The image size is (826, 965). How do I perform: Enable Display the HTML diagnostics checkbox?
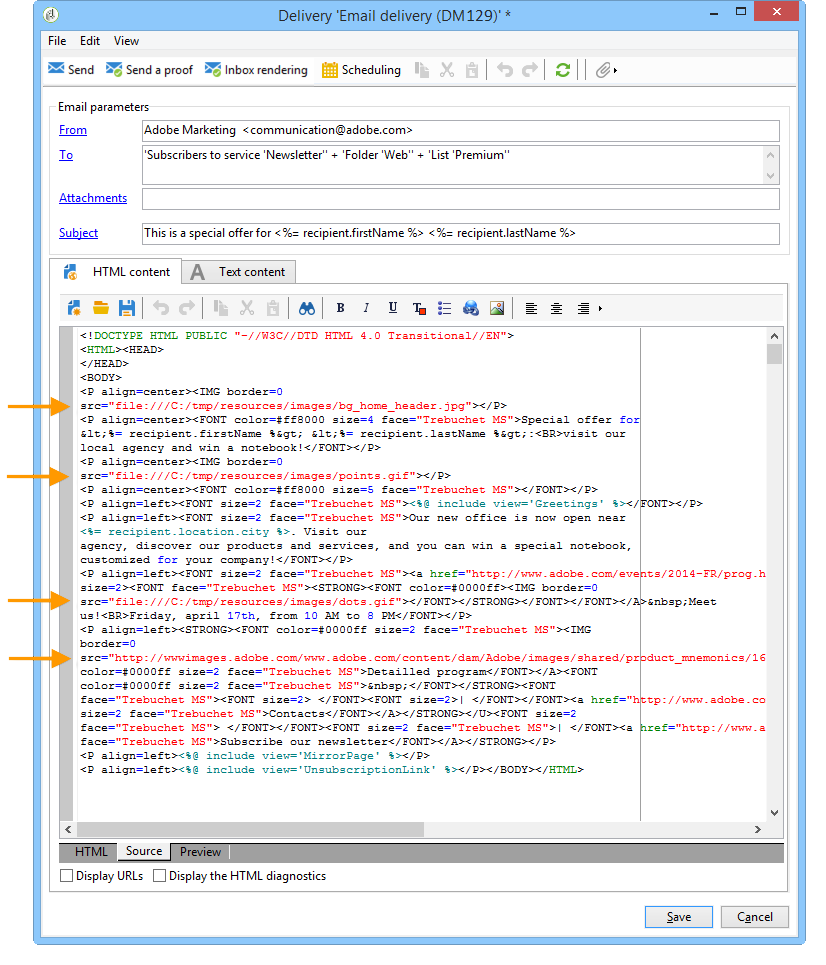pyautogui.click(x=159, y=875)
